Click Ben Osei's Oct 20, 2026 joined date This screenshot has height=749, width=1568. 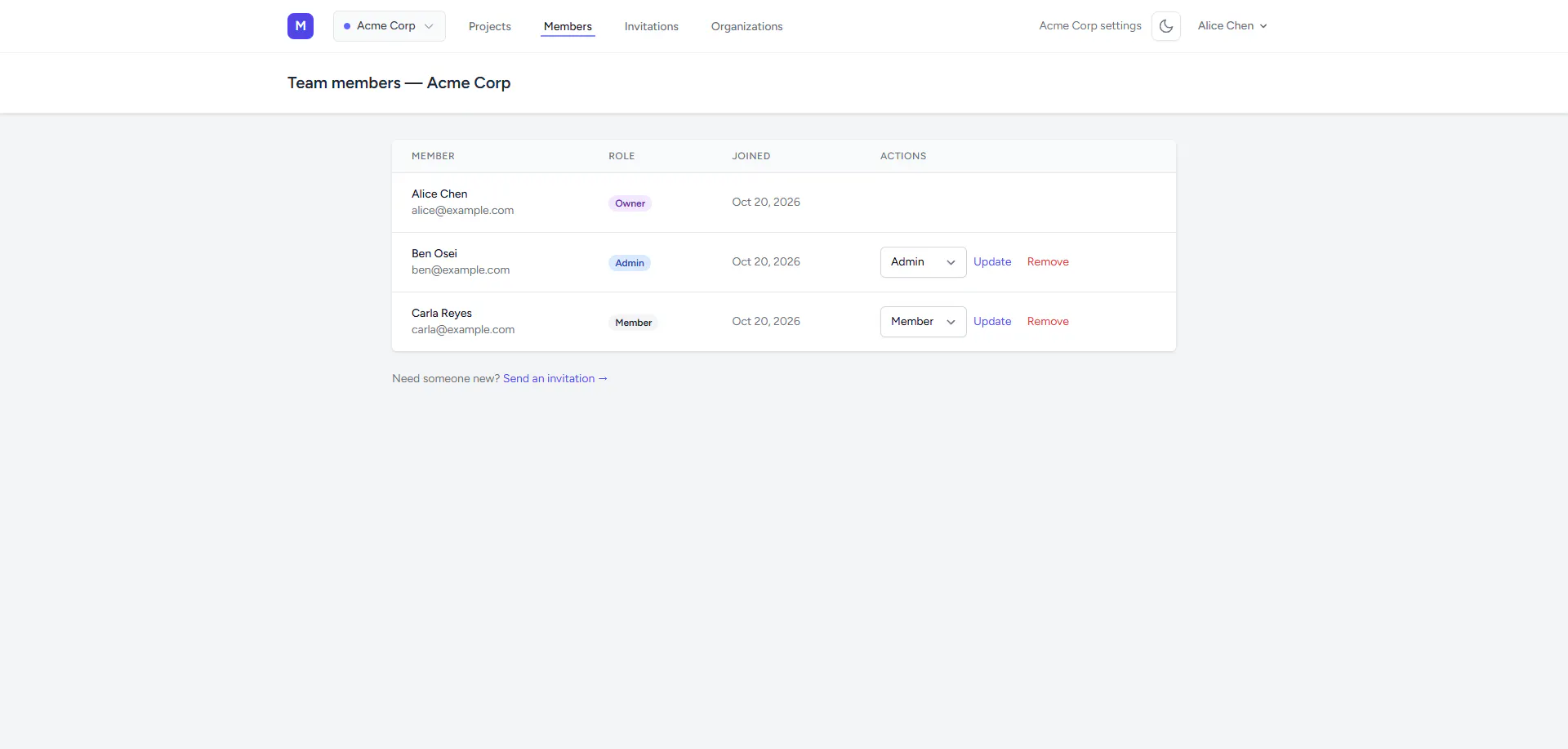(x=766, y=262)
